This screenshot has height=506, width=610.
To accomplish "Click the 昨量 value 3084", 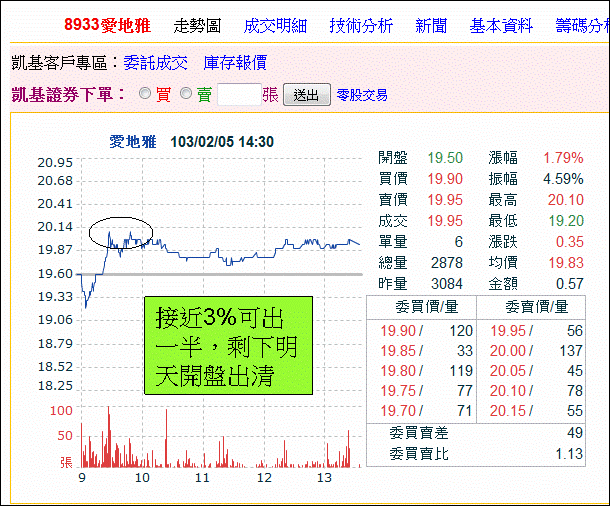I will point(447,284).
